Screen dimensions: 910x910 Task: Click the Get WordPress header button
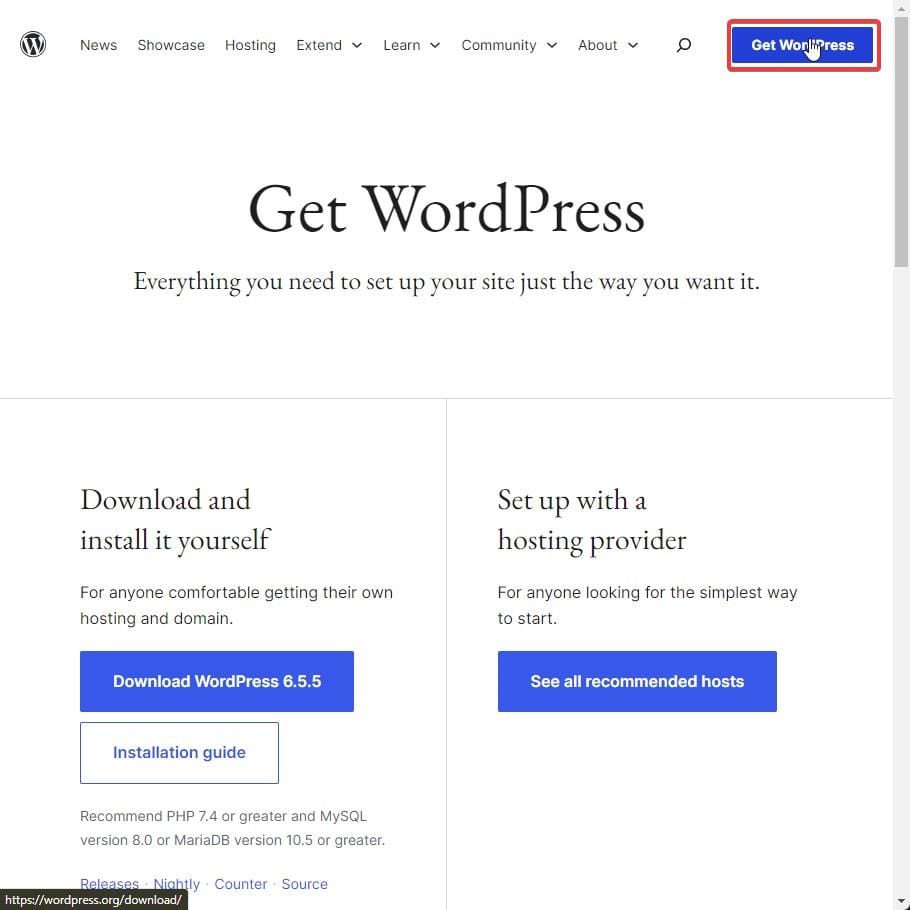(x=803, y=45)
